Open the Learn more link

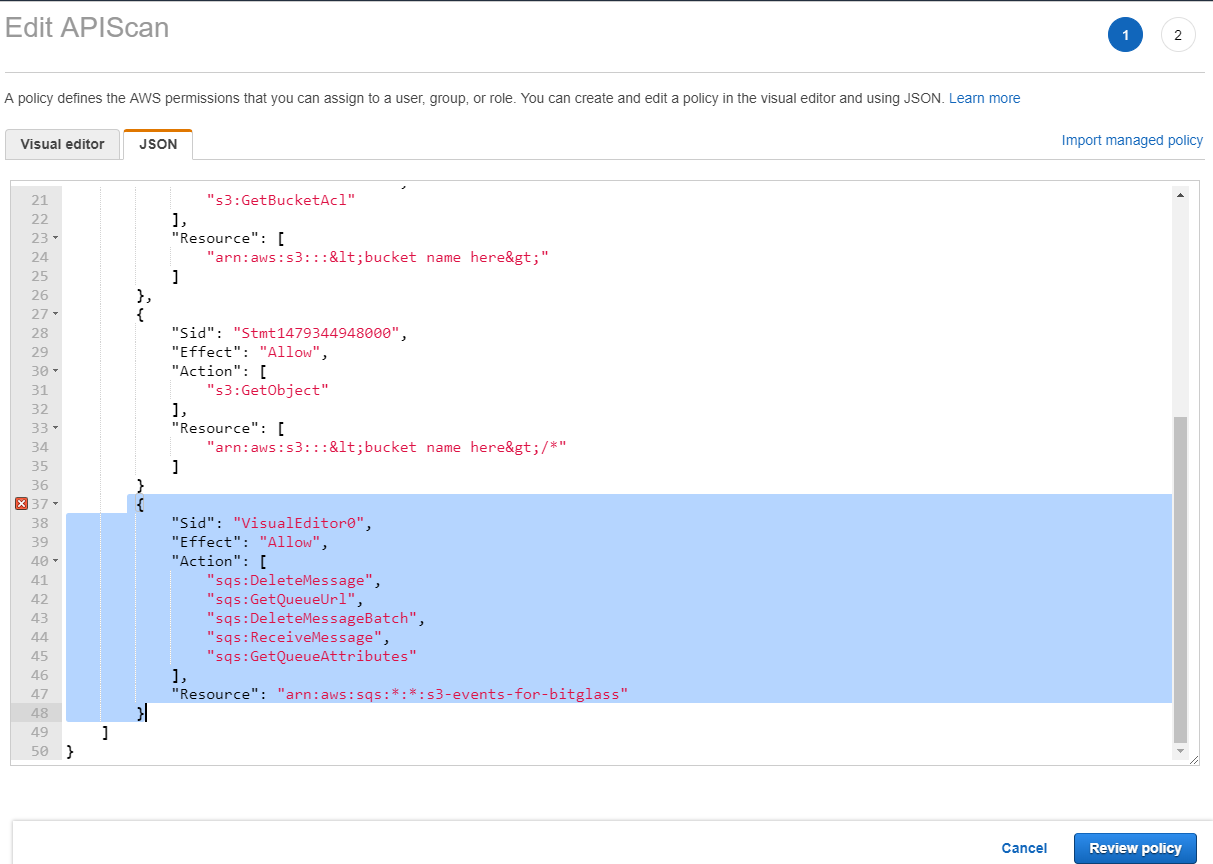(x=984, y=98)
